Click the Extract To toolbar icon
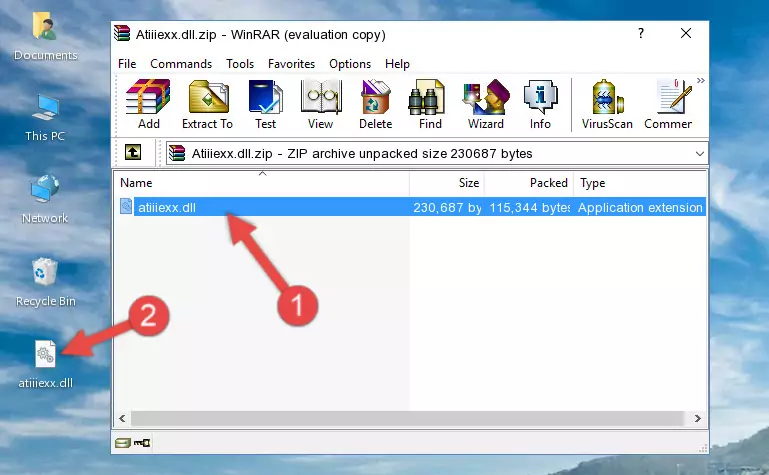The height and width of the screenshot is (475, 769). tap(207, 104)
